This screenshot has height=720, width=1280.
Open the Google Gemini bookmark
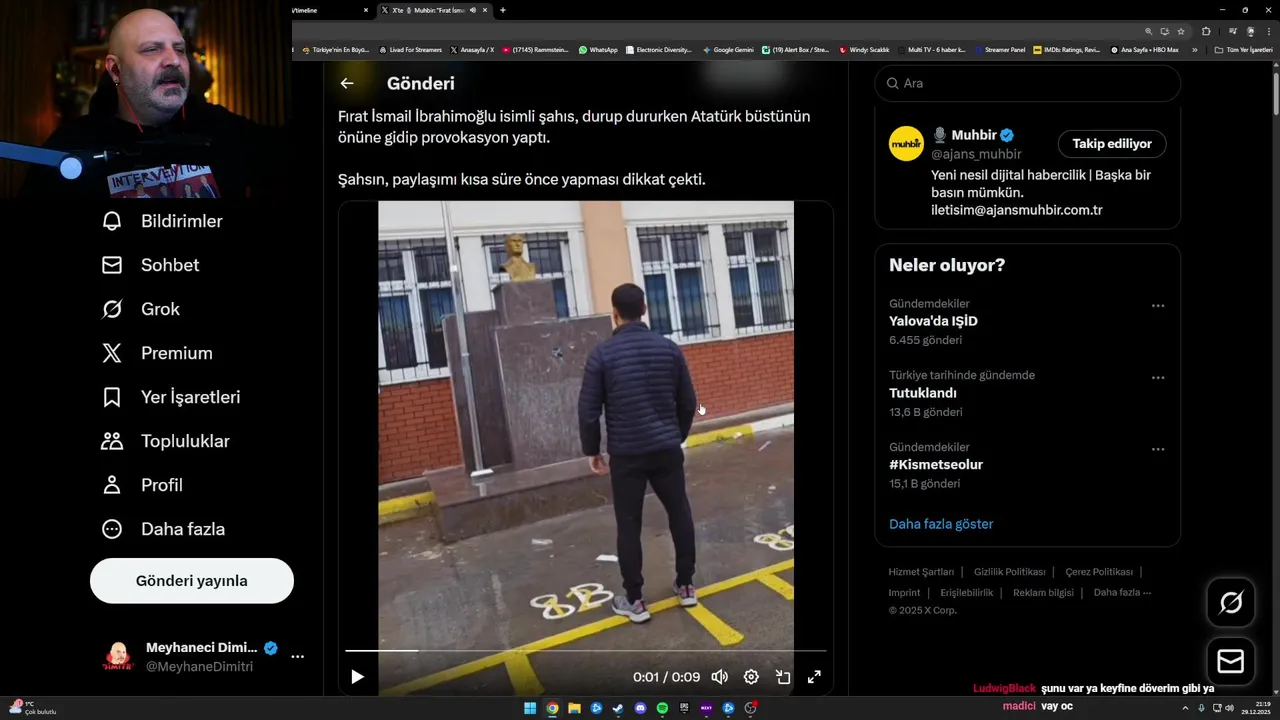(728, 49)
